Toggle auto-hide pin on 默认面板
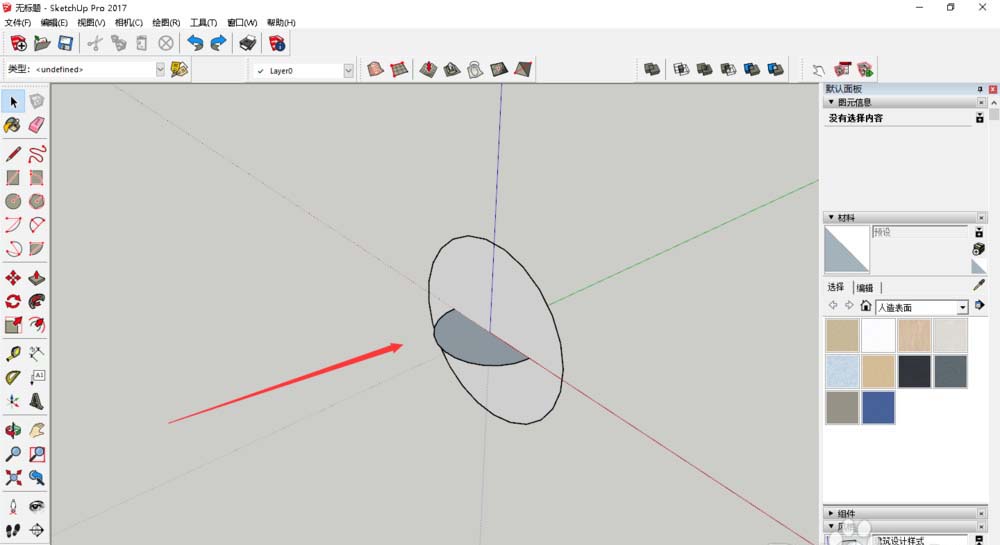1000x545 pixels. click(980, 89)
